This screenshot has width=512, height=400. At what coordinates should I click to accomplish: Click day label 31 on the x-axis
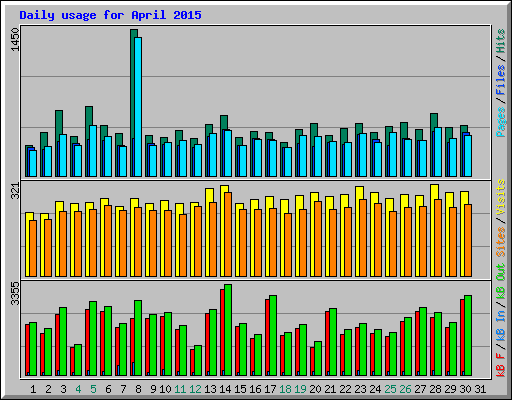click(480, 389)
